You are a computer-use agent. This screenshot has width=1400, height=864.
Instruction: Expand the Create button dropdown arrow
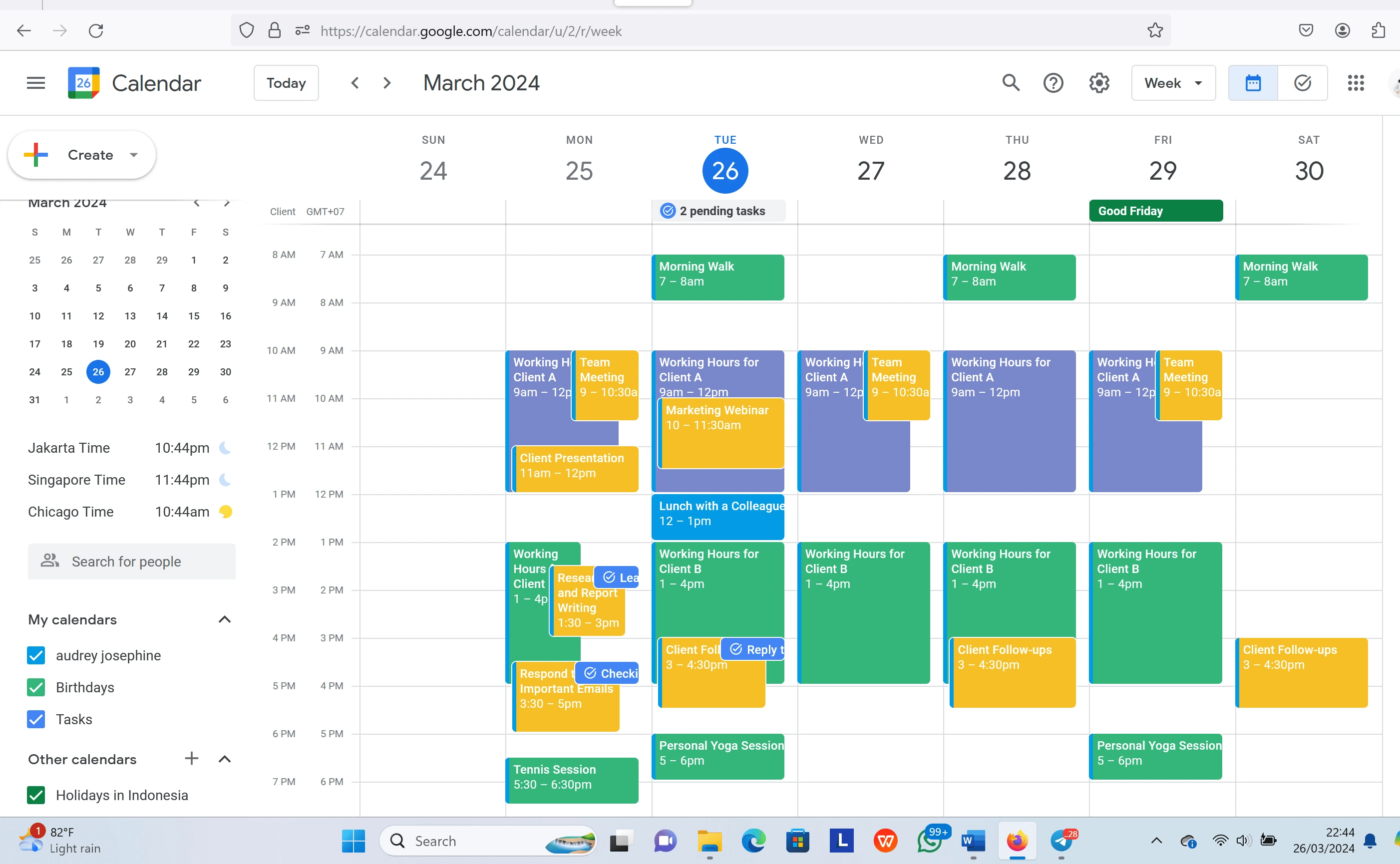[134, 155]
